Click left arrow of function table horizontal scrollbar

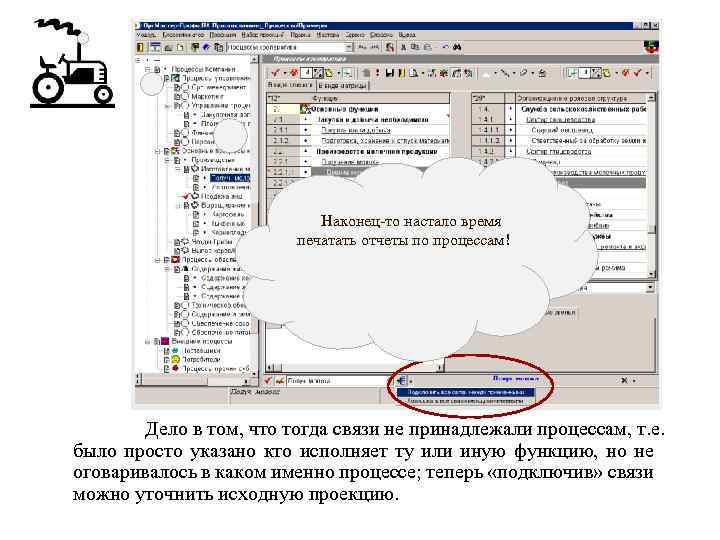[270, 367]
